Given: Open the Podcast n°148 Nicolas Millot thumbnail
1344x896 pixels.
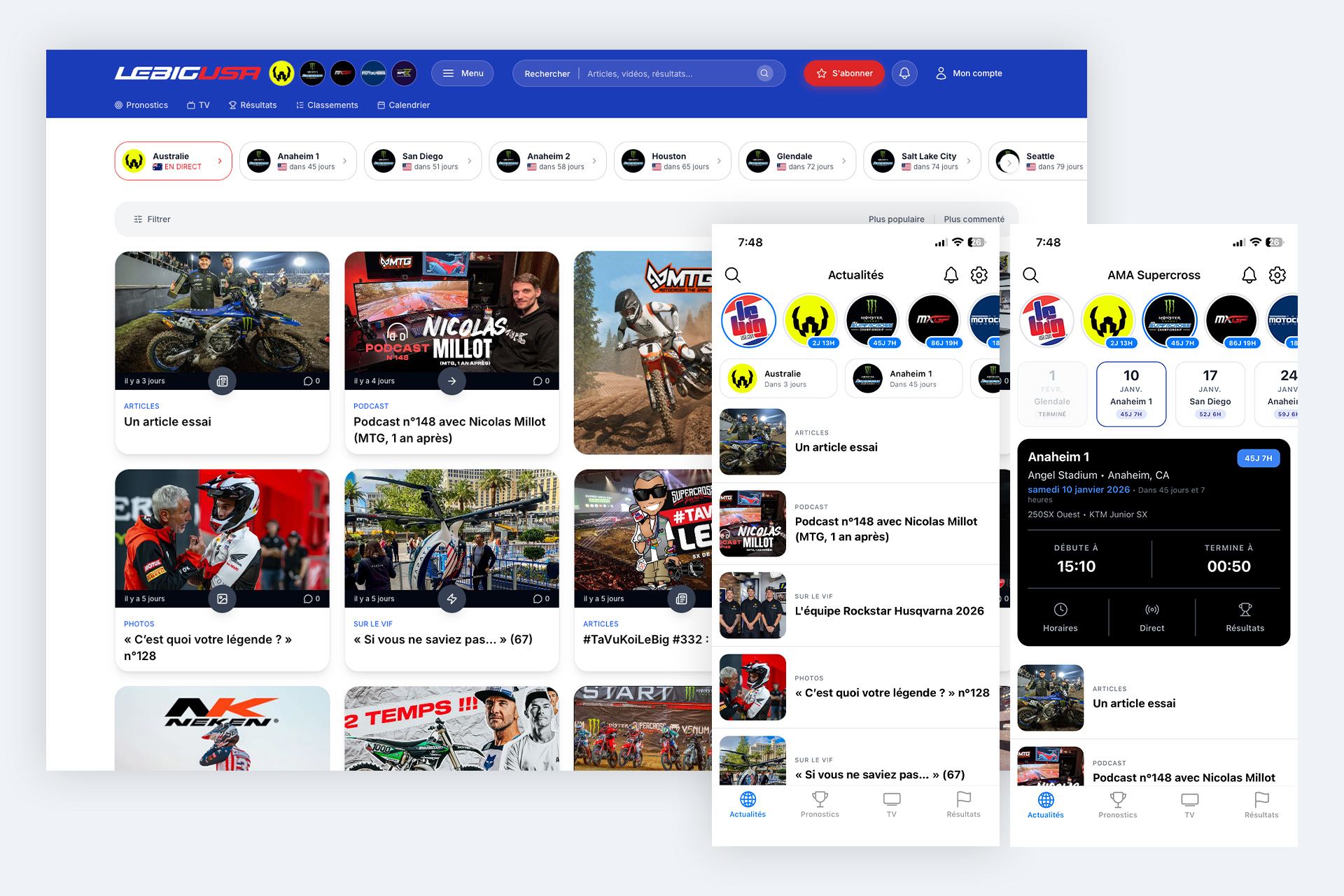Looking at the screenshot, I should click(x=451, y=315).
